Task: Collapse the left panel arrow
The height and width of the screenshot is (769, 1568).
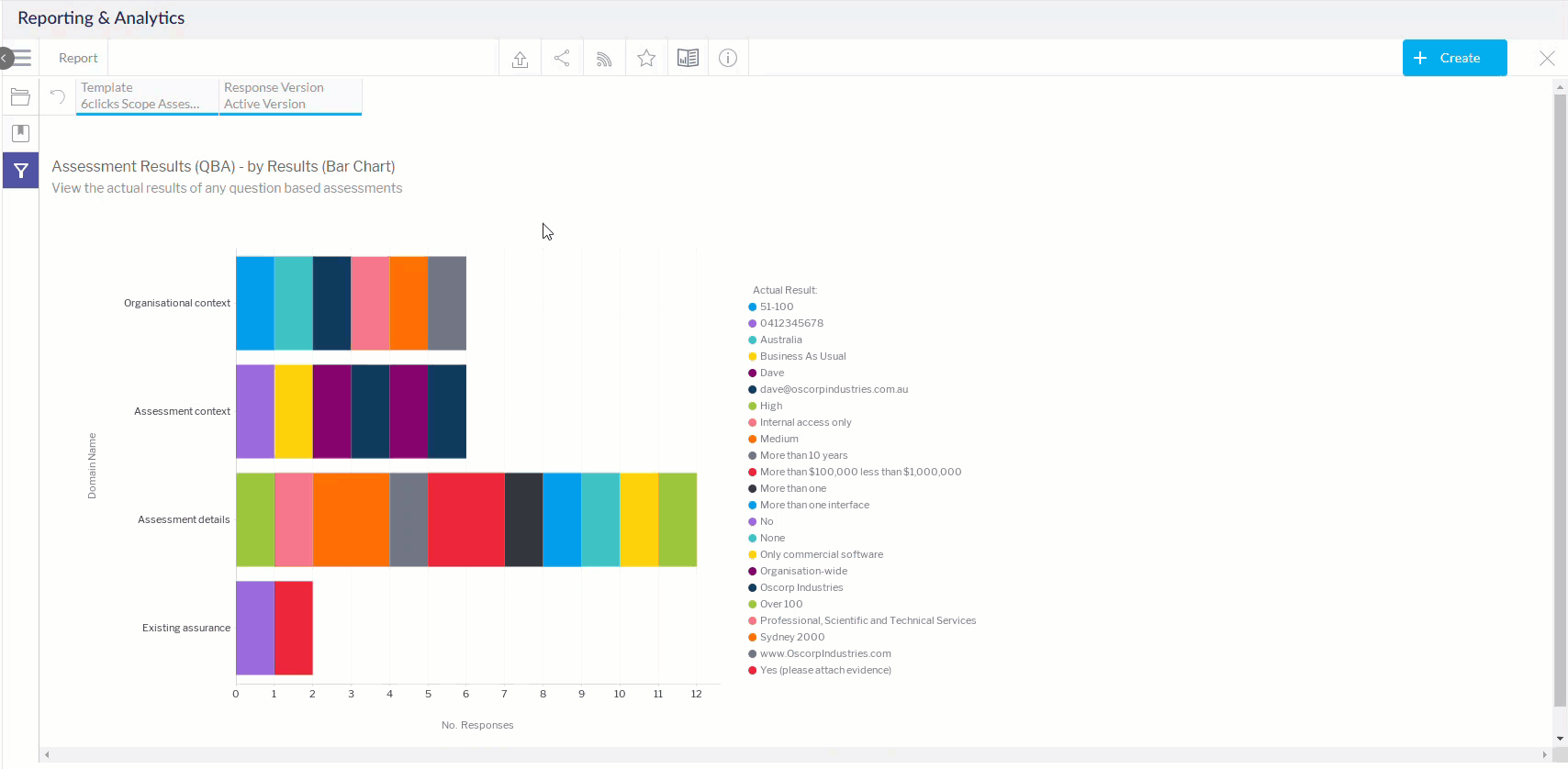Action: pos(5,59)
